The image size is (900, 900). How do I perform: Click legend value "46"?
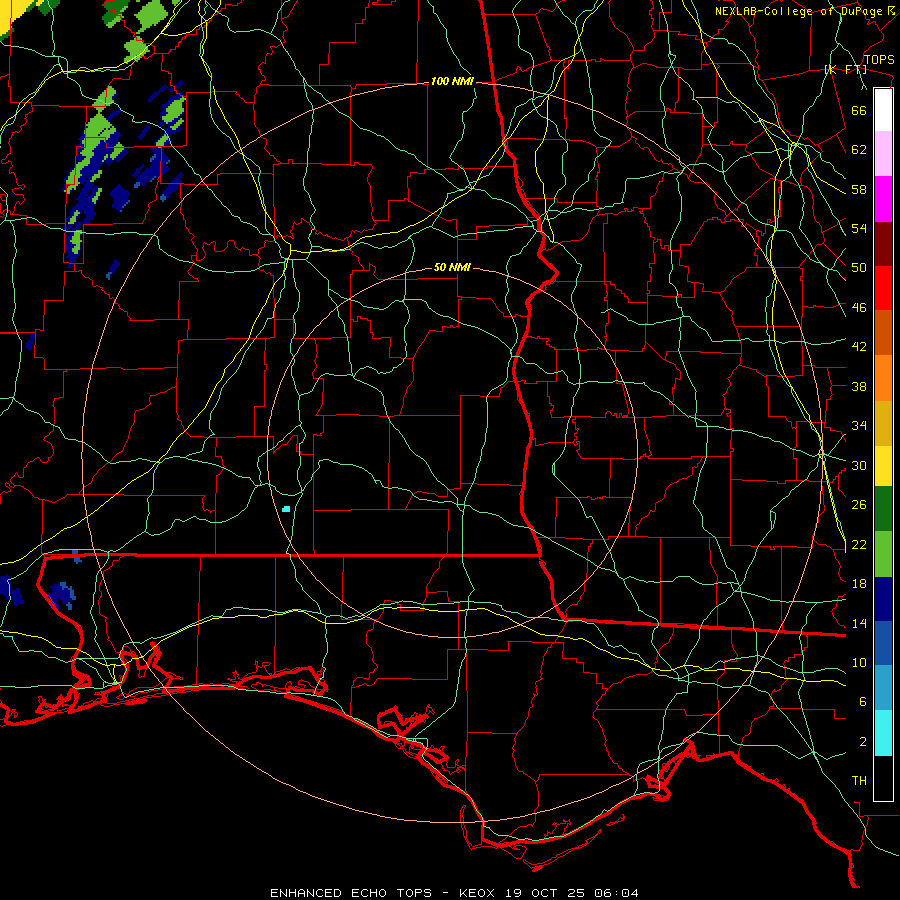pos(859,308)
